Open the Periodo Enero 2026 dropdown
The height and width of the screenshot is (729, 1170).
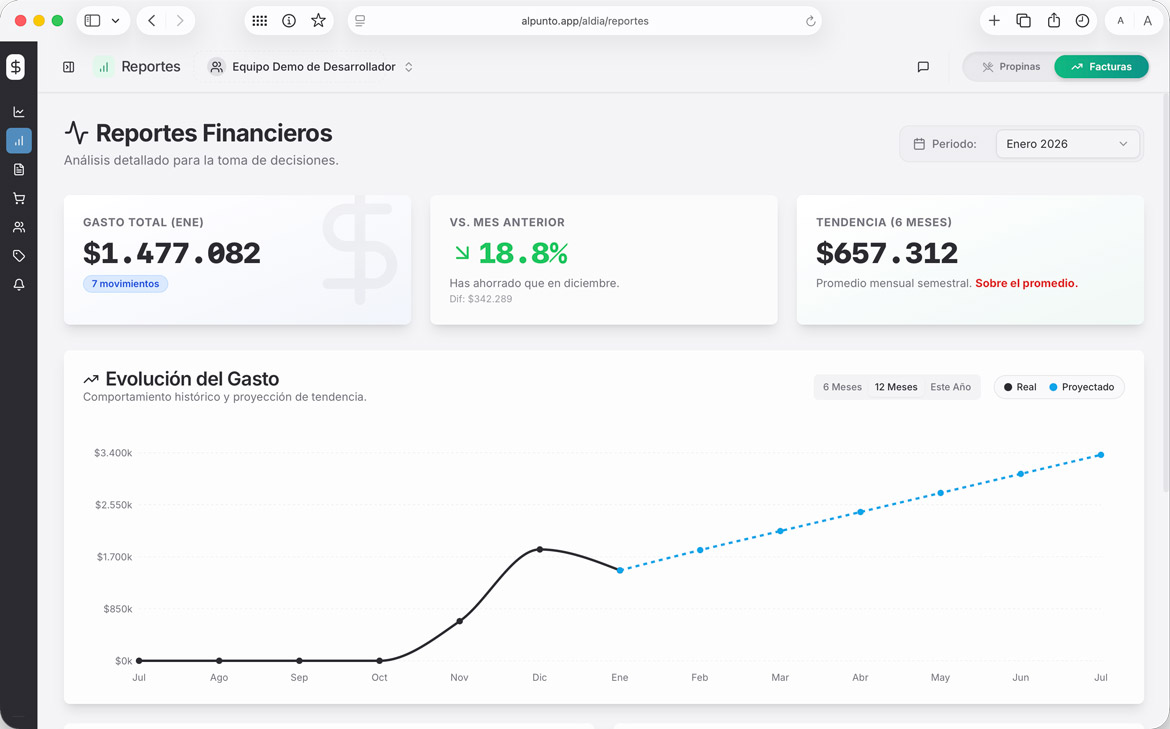click(x=1067, y=143)
